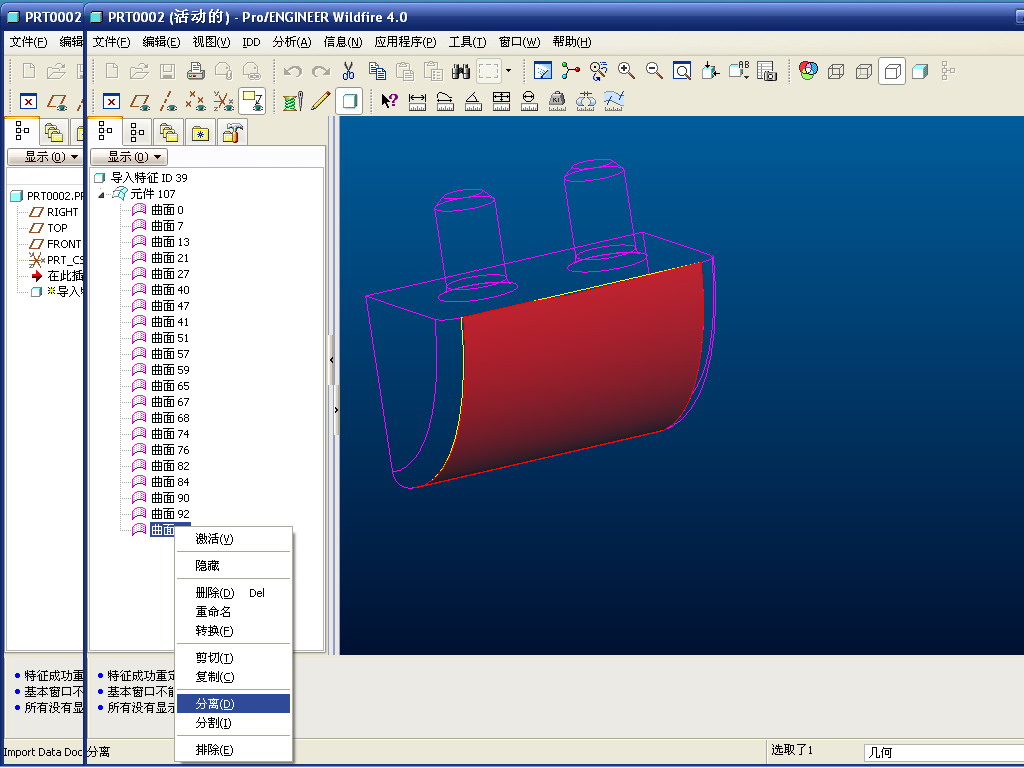Open the 显示(O) dropdown in model tree
This screenshot has height=768, width=1024.
(x=129, y=157)
